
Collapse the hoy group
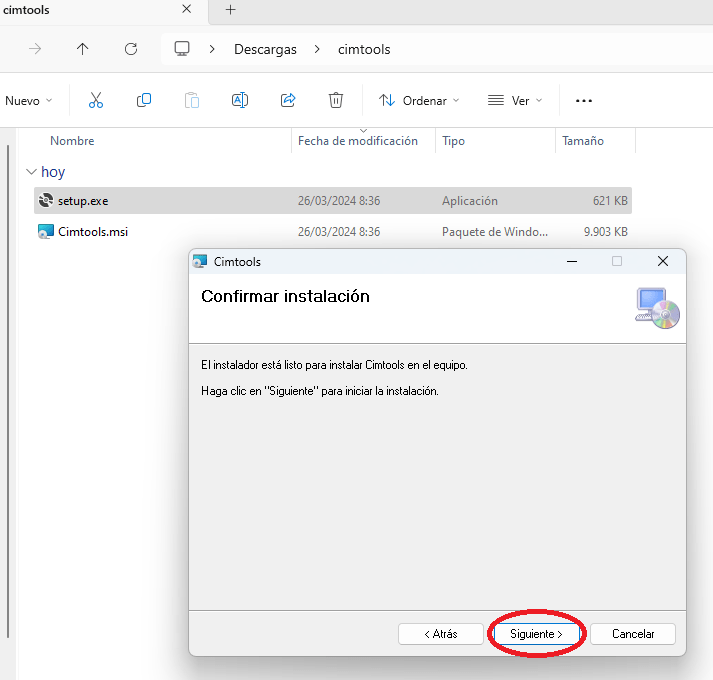click(31, 171)
